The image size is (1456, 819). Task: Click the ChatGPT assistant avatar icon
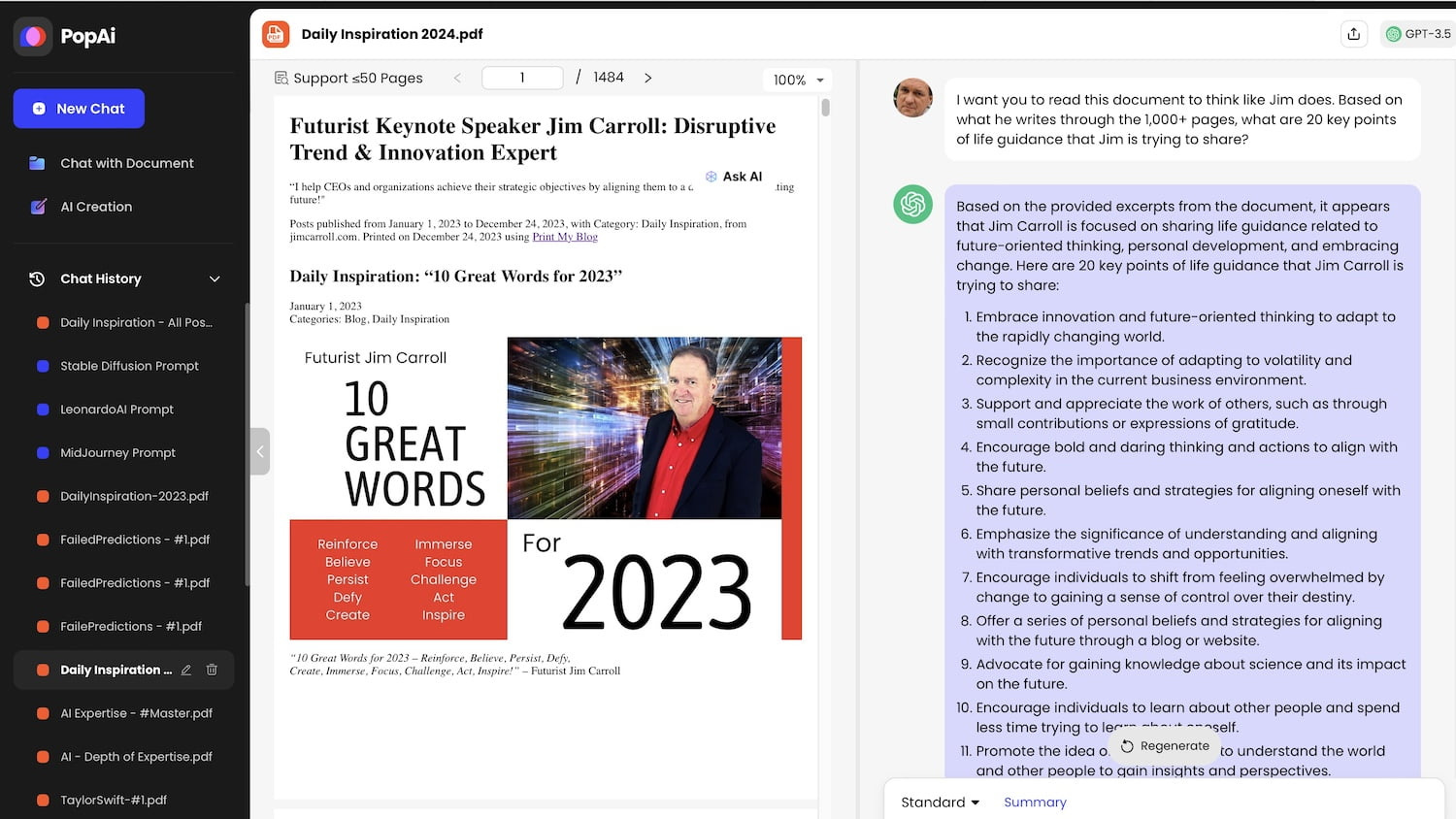click(x=912, y=204)
